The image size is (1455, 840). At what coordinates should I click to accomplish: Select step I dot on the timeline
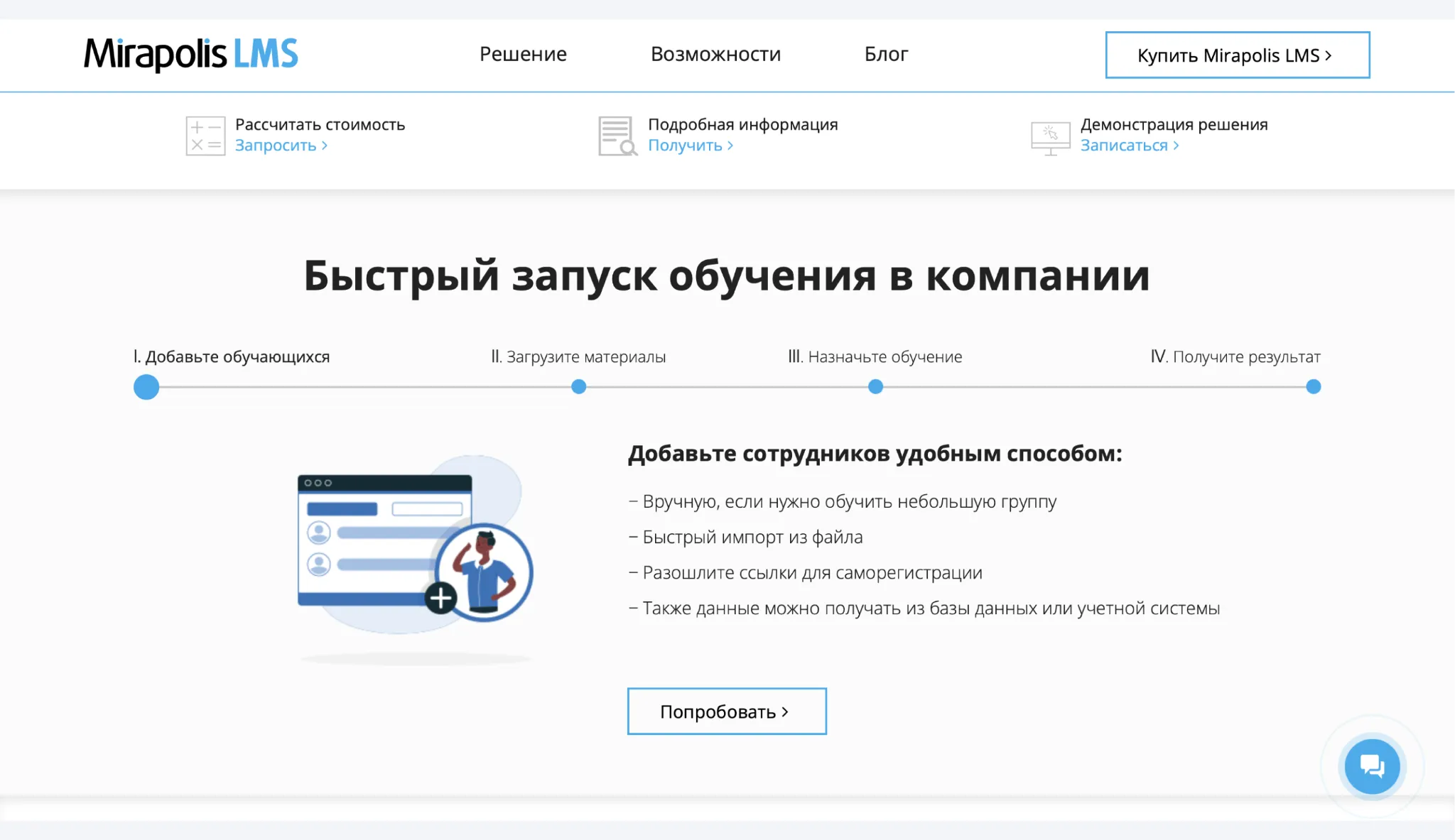[x=146, y=387]
